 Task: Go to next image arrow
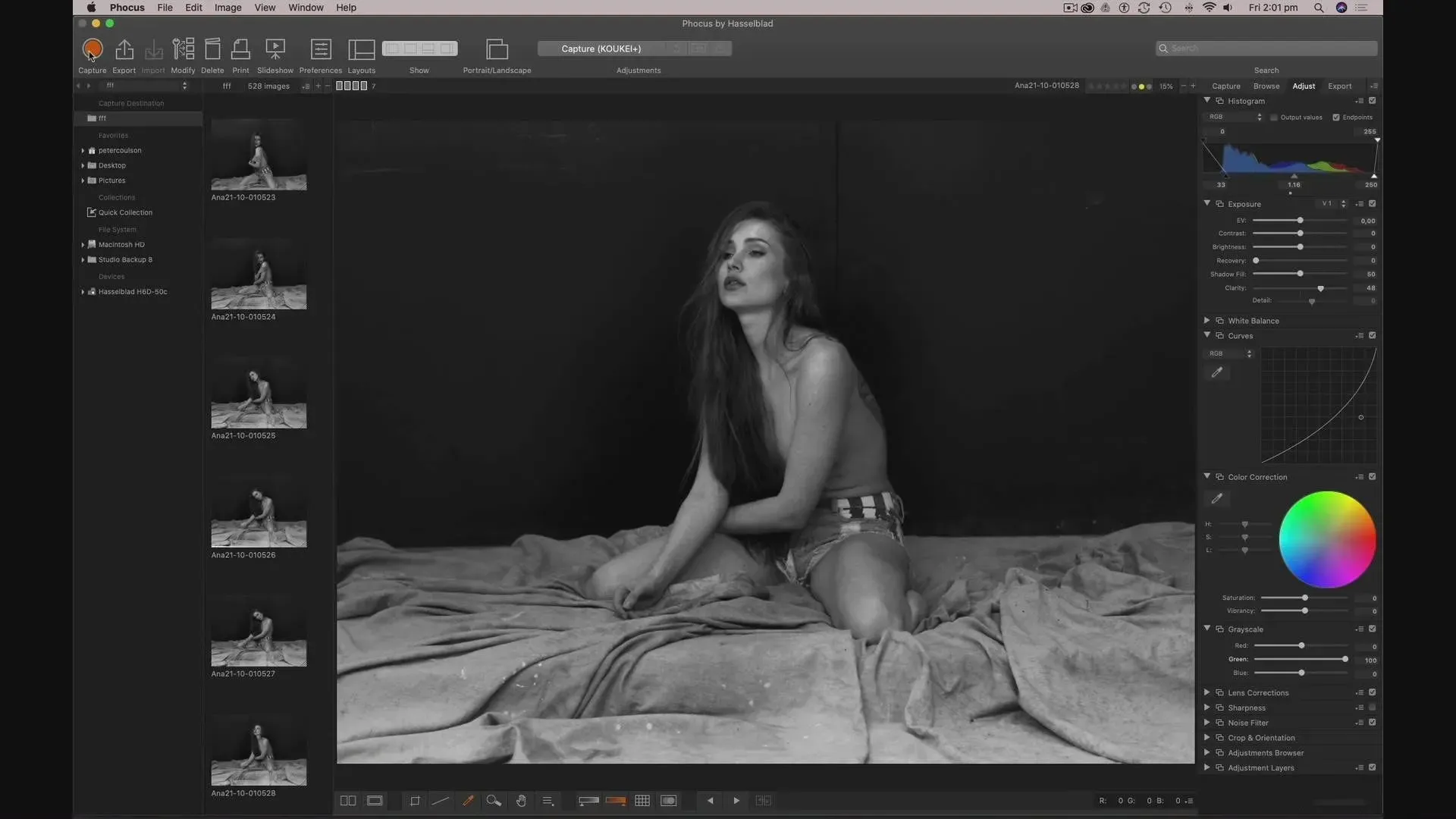pos(736,801)
